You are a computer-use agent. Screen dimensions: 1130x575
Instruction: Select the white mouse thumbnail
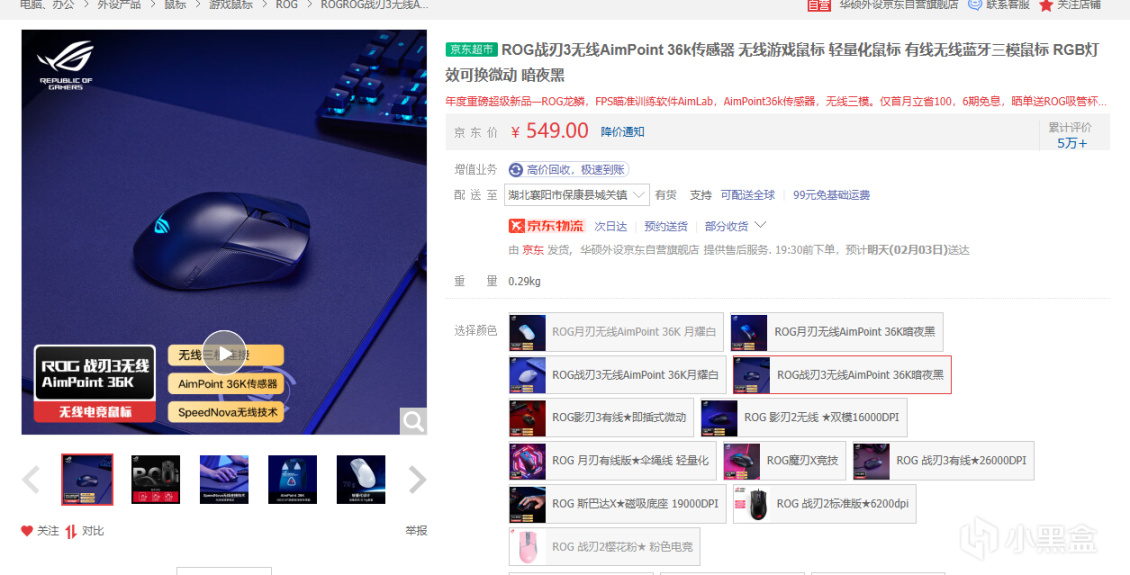[x=361, y=479]
